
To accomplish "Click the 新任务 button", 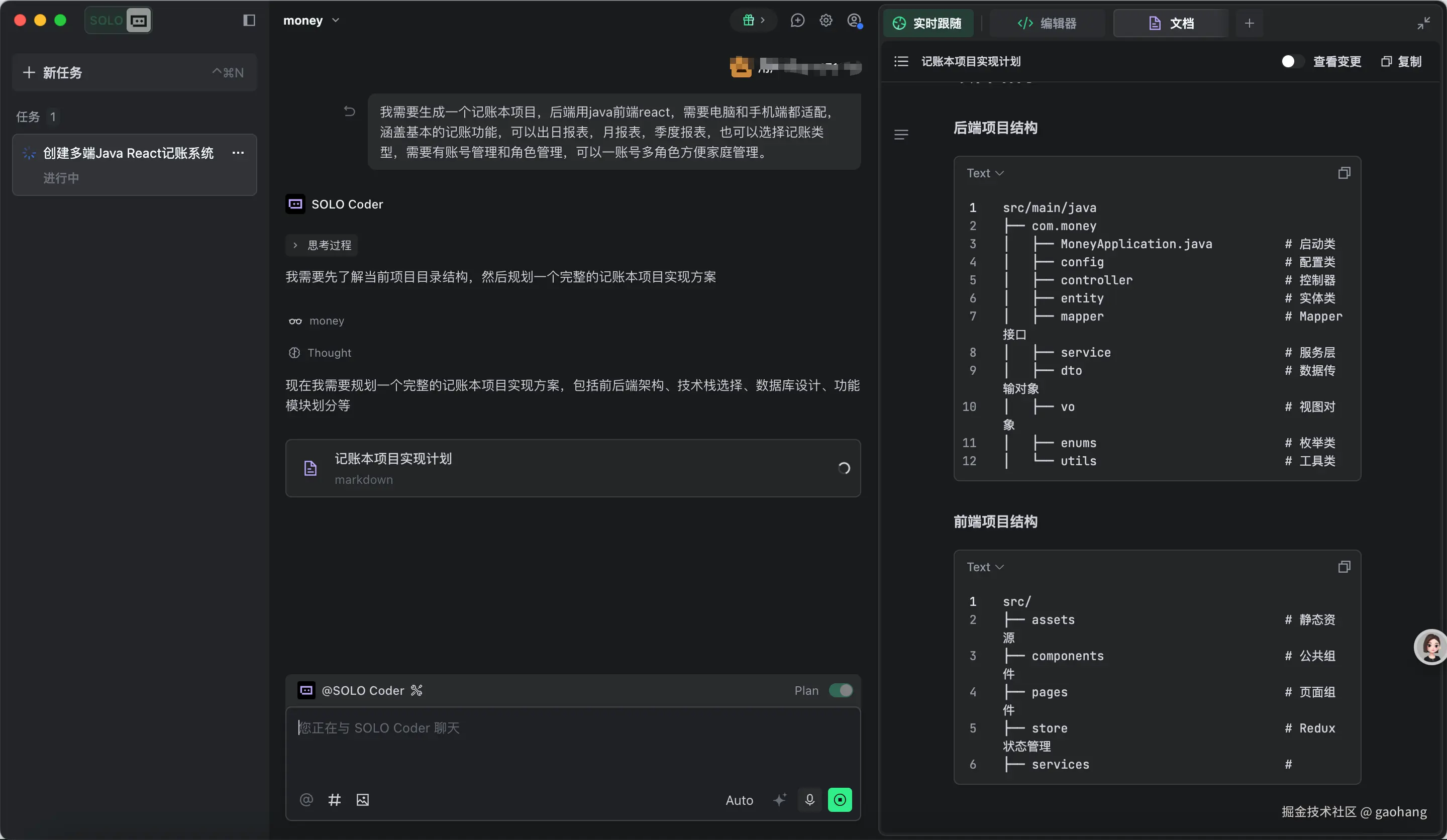I will 134,72.
